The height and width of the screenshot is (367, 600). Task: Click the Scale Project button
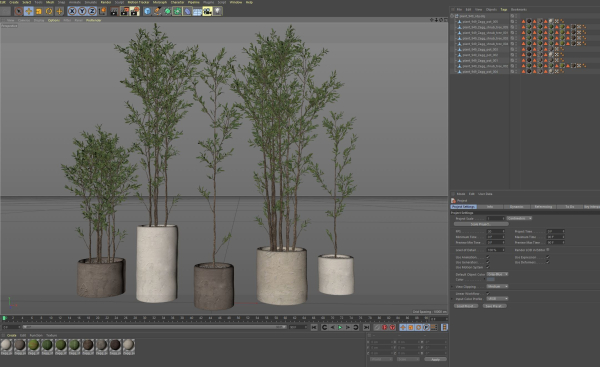[481, 224]
